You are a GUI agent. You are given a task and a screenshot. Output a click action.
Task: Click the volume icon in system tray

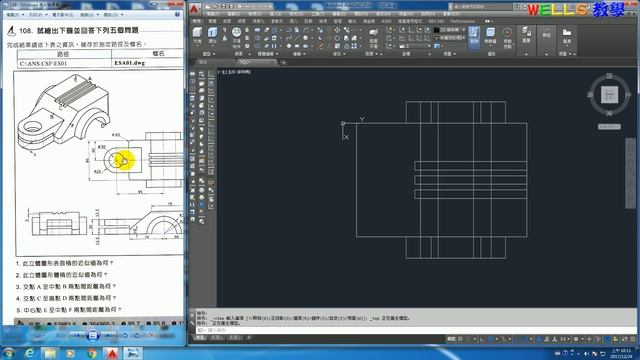pos(587,353)
